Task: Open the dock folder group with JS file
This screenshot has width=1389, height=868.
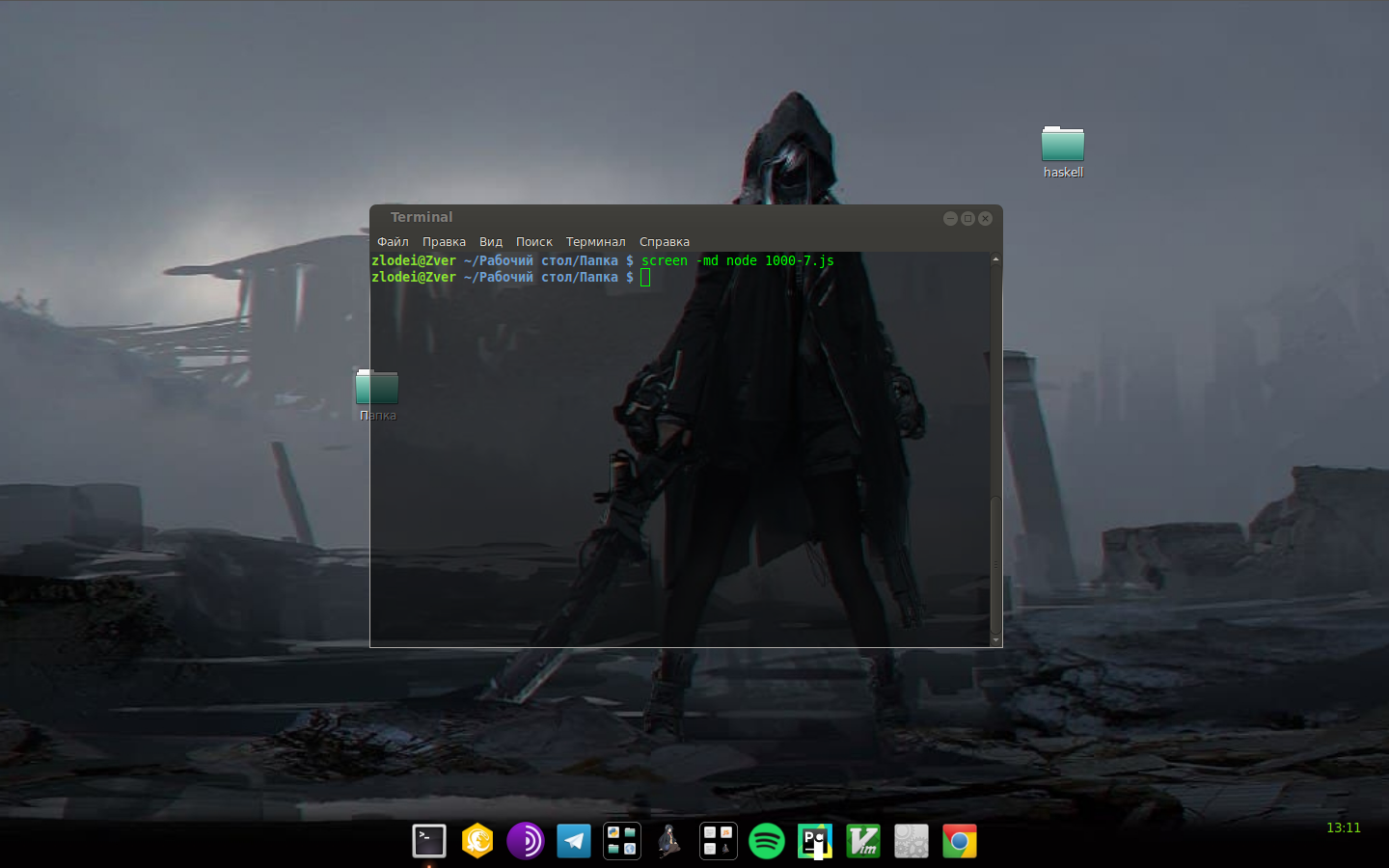Action: tap(719, 841)
